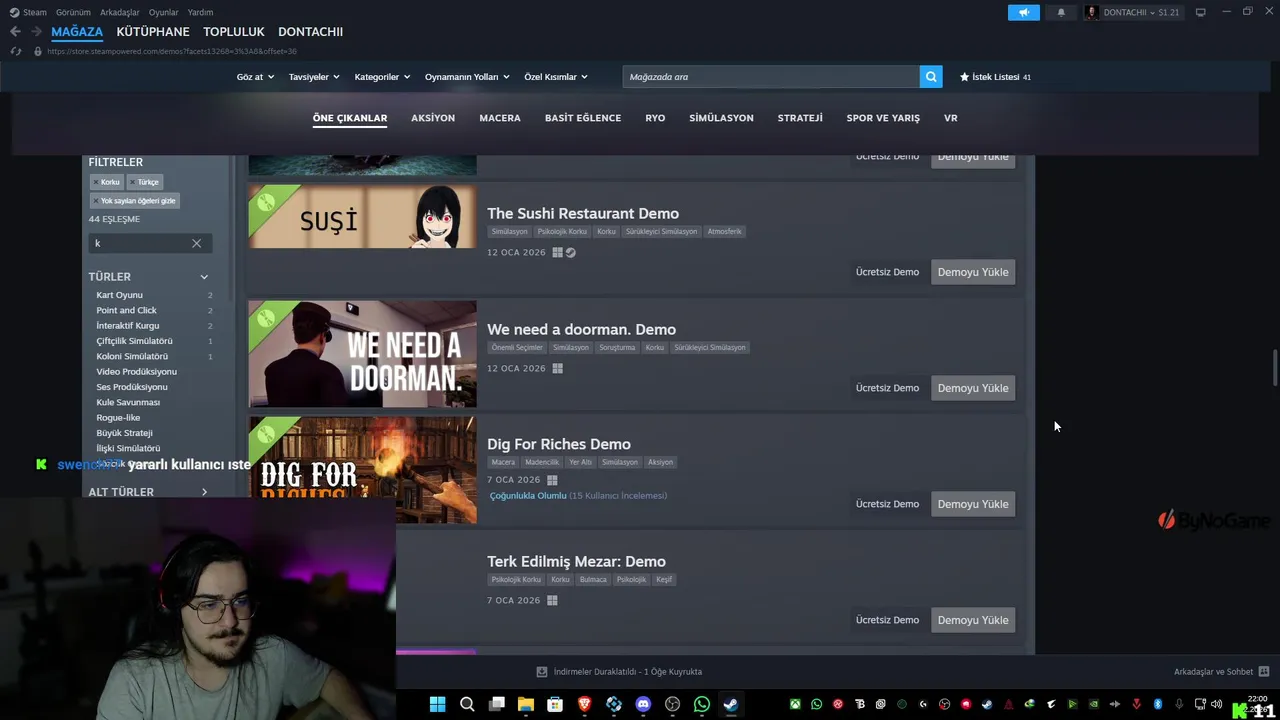1280x720 pixels.
Task: Go forward with the right arrow
Action: [x=36, y=32]
